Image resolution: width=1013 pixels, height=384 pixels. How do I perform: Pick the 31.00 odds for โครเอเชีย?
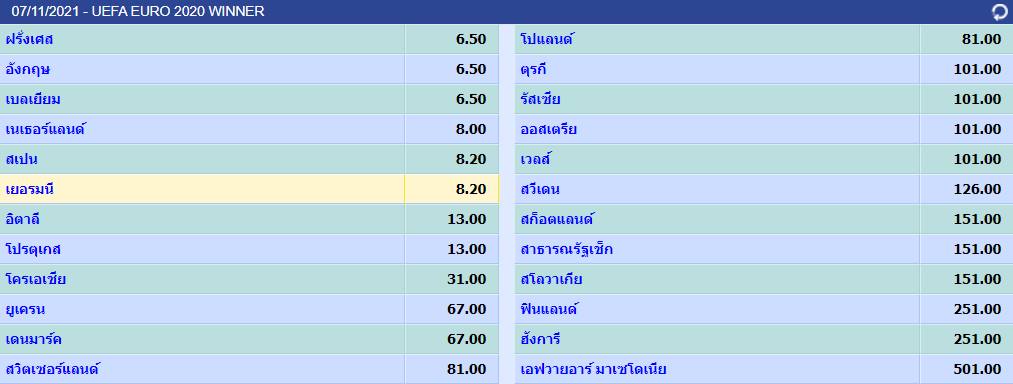(466, 279)
